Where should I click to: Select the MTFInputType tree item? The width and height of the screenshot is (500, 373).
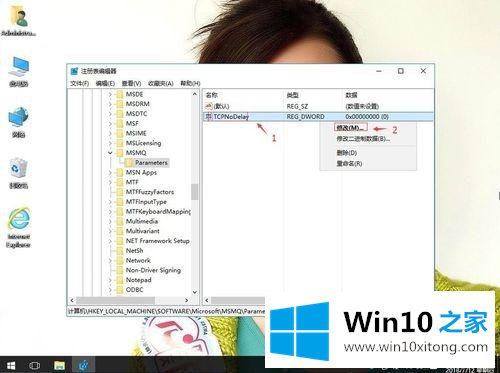click(146, 202)
